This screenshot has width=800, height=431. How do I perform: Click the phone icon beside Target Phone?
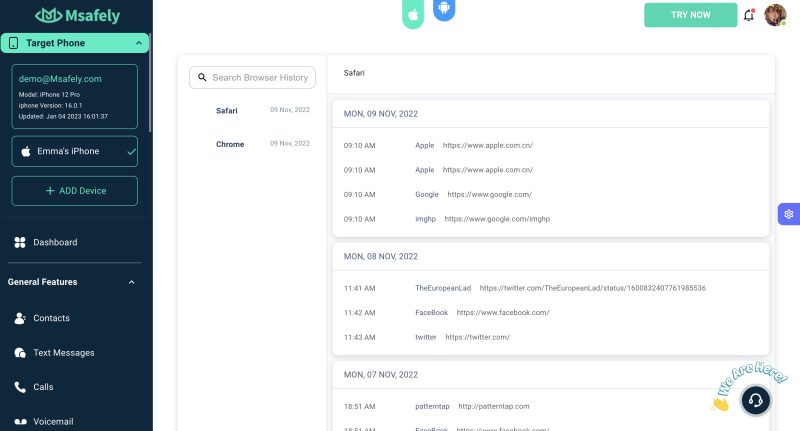coord(14,43)
